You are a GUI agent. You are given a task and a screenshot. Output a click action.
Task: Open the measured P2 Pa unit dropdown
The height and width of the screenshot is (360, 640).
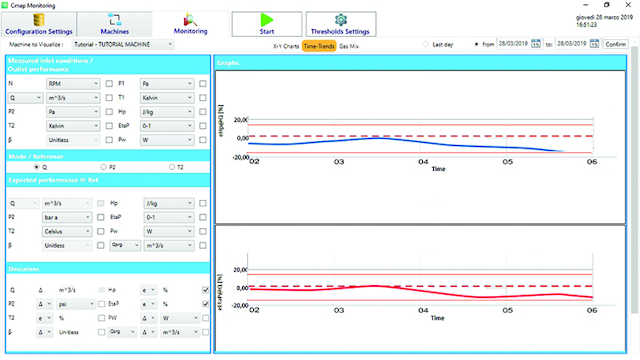73,112
